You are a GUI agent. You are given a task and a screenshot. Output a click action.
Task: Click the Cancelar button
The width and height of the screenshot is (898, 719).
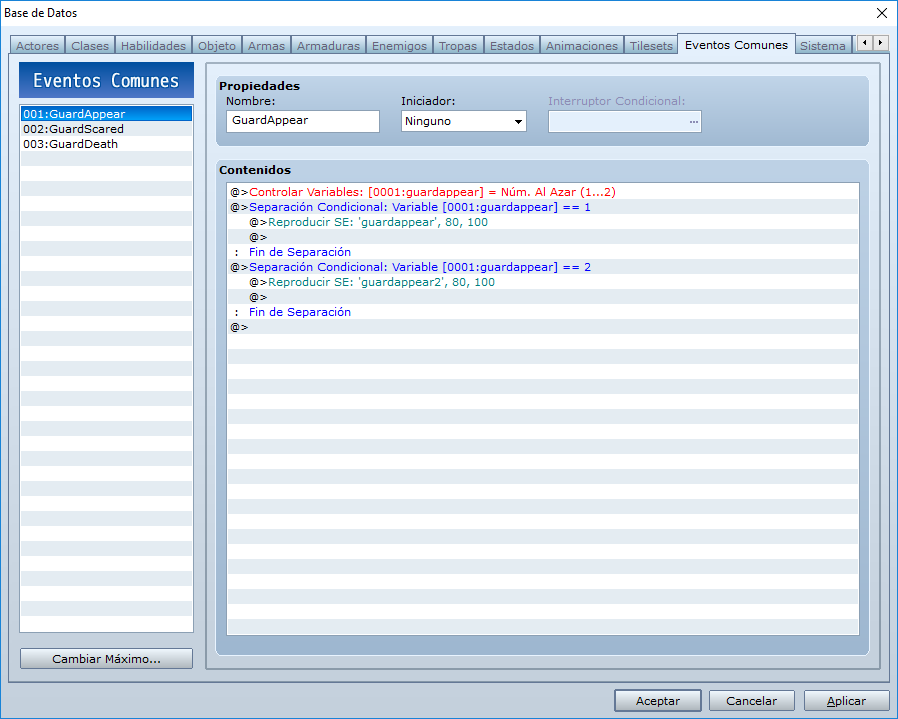pyautogui.click(x=751, y=701)
